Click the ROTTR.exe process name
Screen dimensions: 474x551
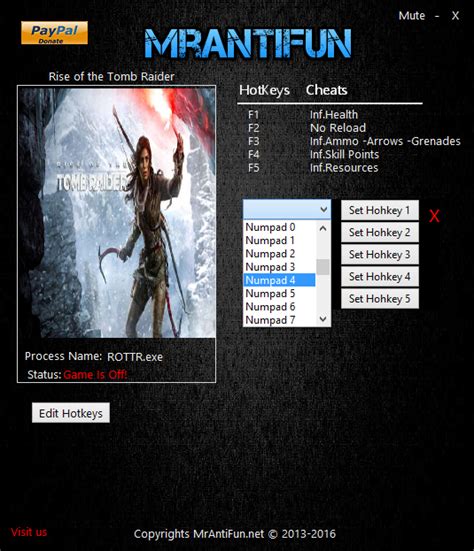(x=135, y=357)
